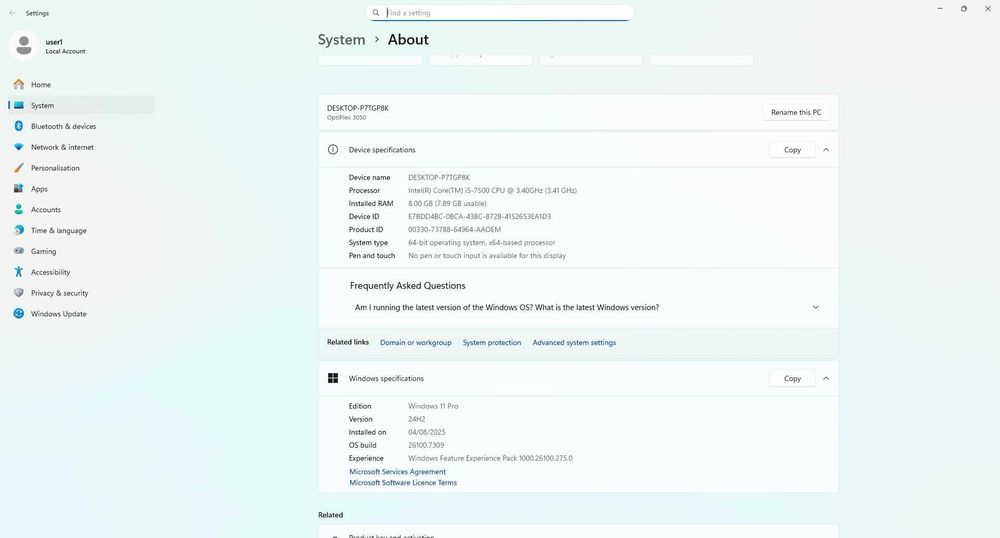Viewport: 1000px width, 538px height.
Task: Open Accounts settings label
Action: pyautogui.click(x=46, y=210)
